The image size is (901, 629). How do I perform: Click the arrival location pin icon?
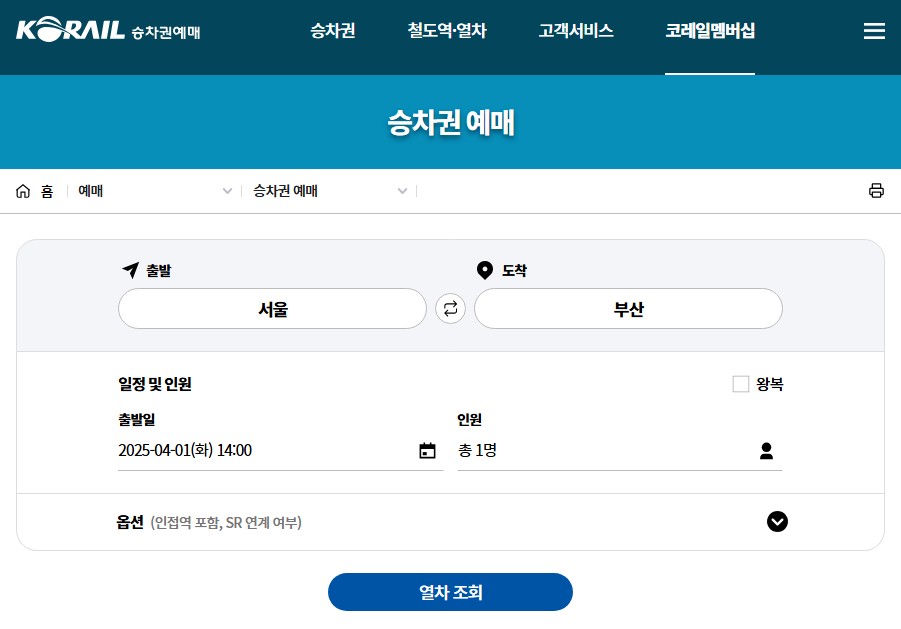point(484,268)
